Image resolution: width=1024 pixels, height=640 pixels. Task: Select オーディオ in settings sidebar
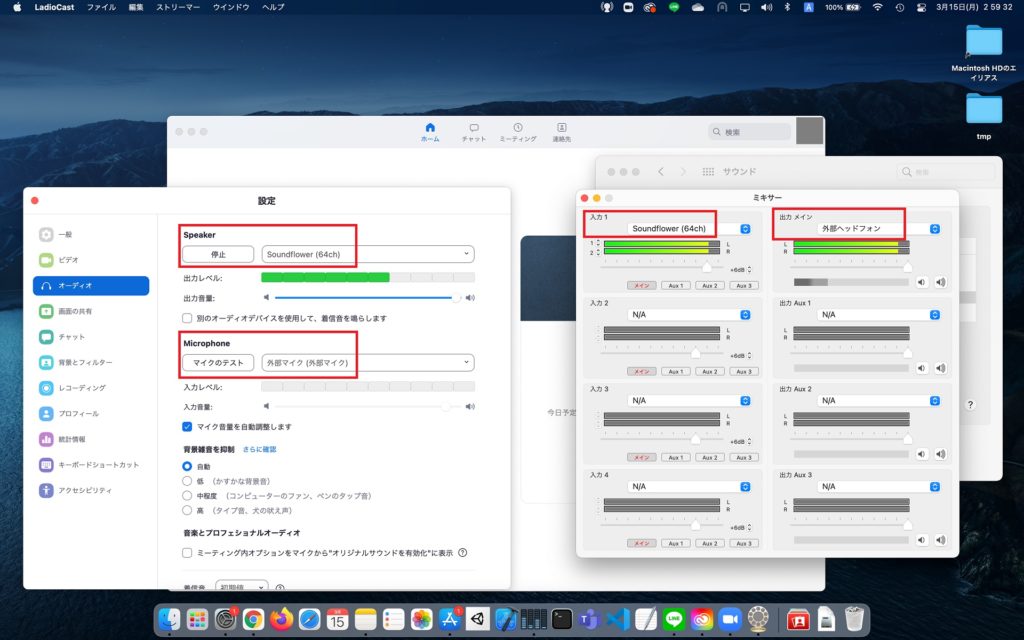pyautogui.click(x=91, y=285)
